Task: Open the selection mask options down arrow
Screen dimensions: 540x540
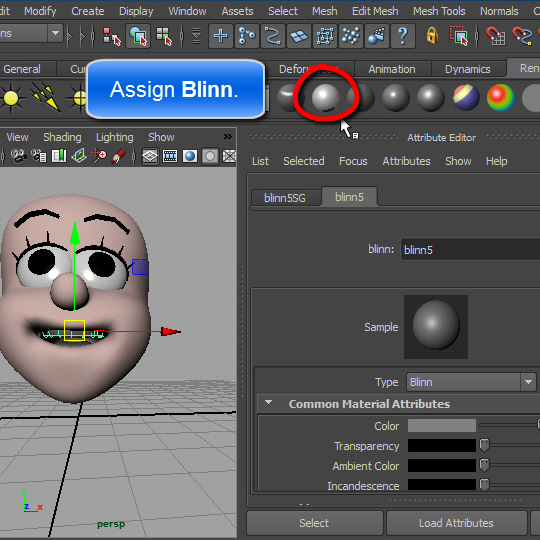Action: pyautogui.click(x=196, y=36)
